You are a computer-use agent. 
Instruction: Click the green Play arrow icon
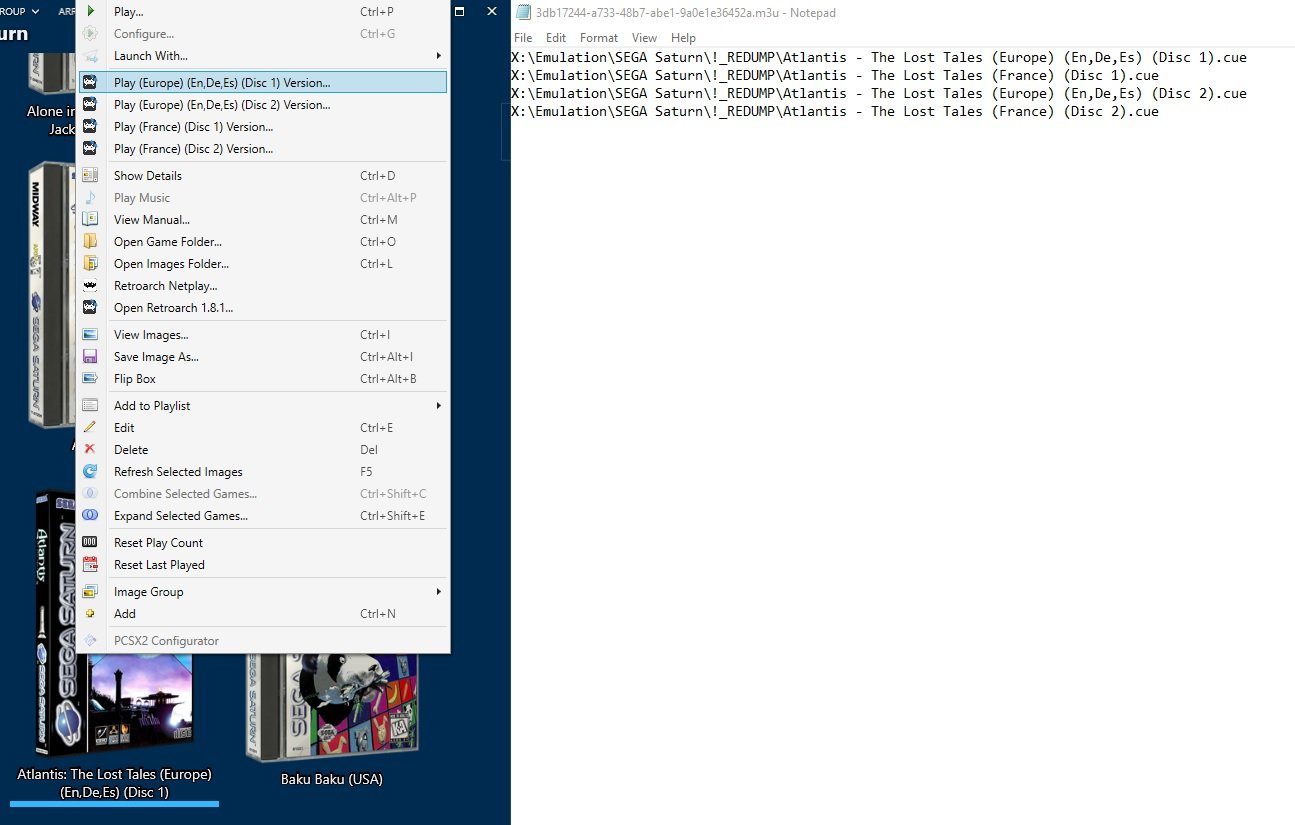pos(90,12)
